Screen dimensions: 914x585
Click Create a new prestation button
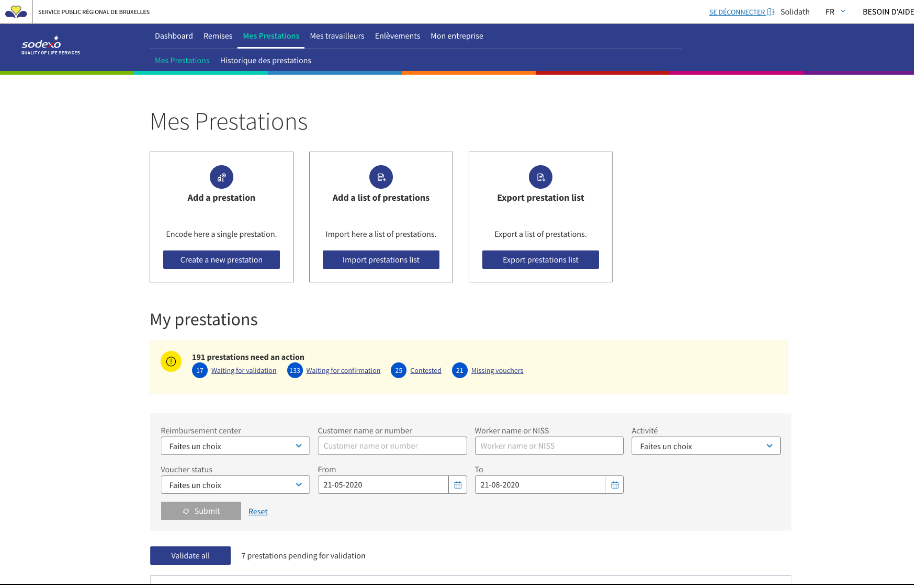coord(222,260)
